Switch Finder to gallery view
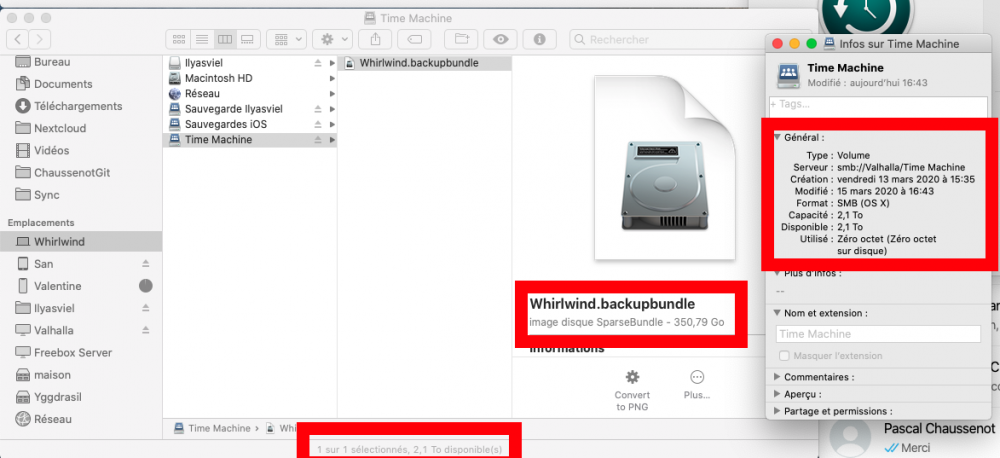This screenshot has width=1000, height=458. [x=247, y=39]
